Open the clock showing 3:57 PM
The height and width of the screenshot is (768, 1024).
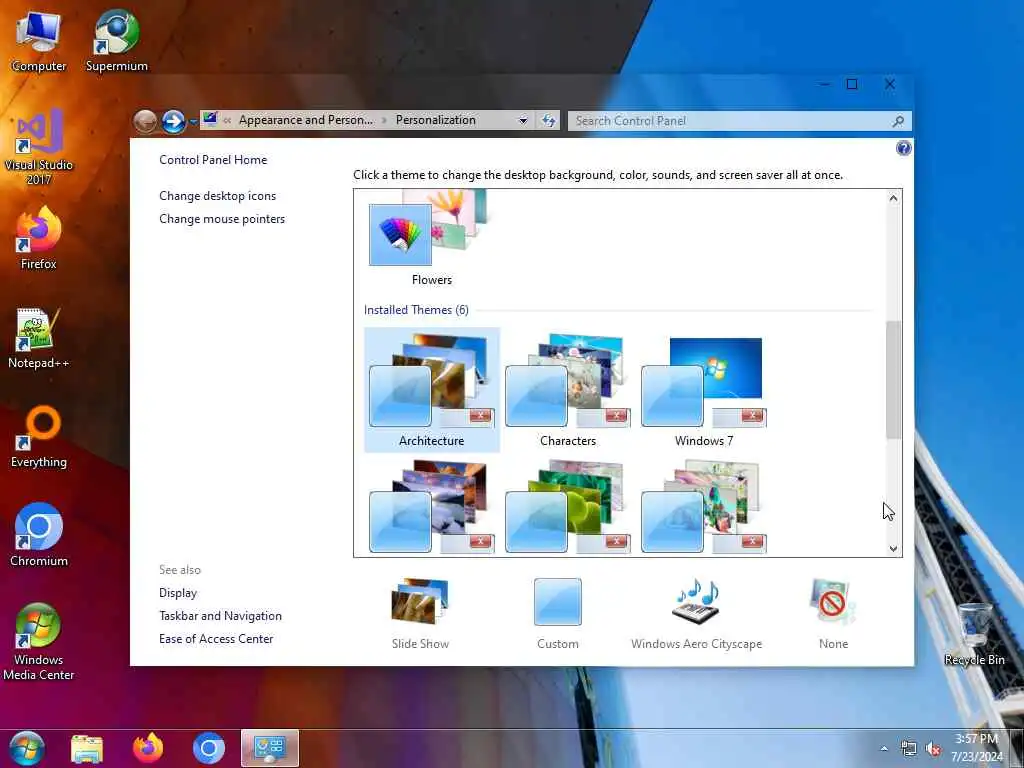point(977,748)
